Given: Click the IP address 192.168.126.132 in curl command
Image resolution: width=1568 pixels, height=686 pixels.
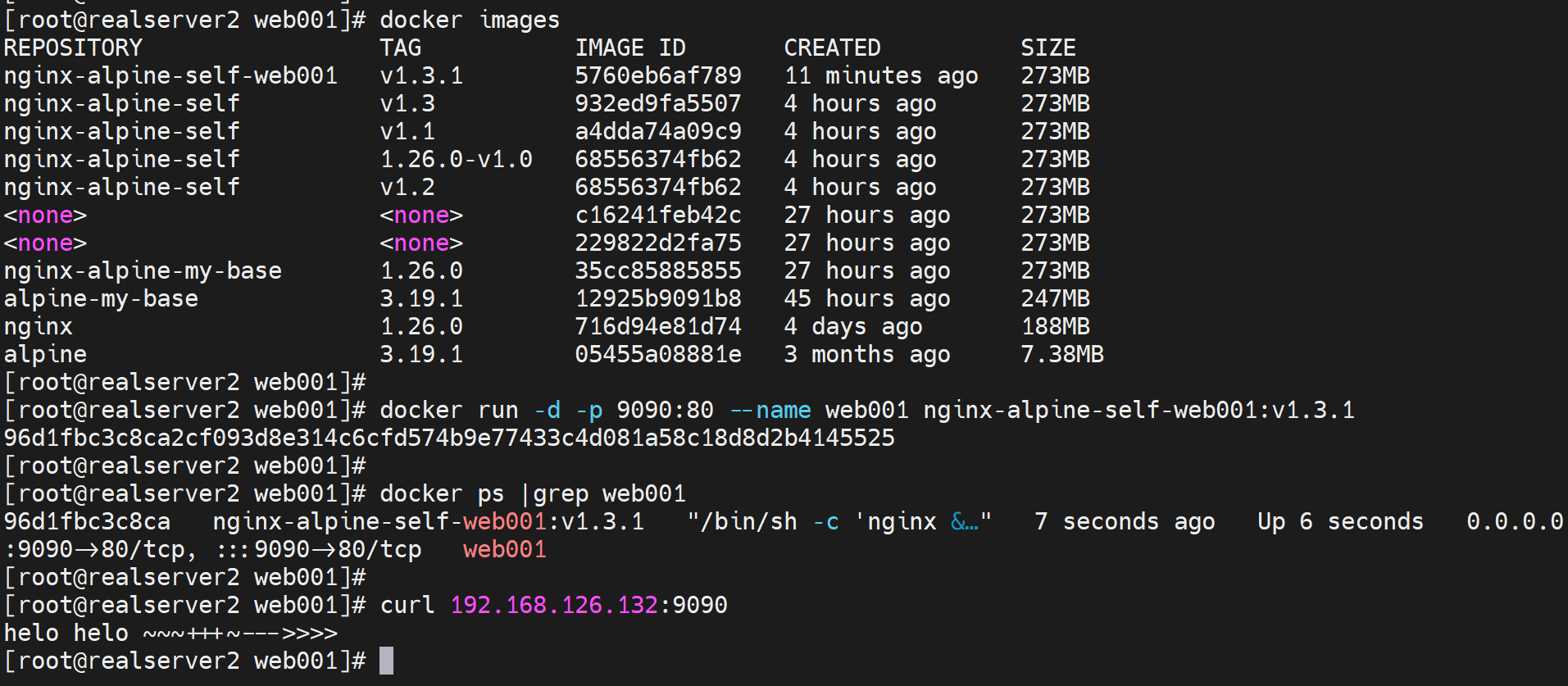Looking at the screenshot, I should pyautogui.click(x=553, y=606).
